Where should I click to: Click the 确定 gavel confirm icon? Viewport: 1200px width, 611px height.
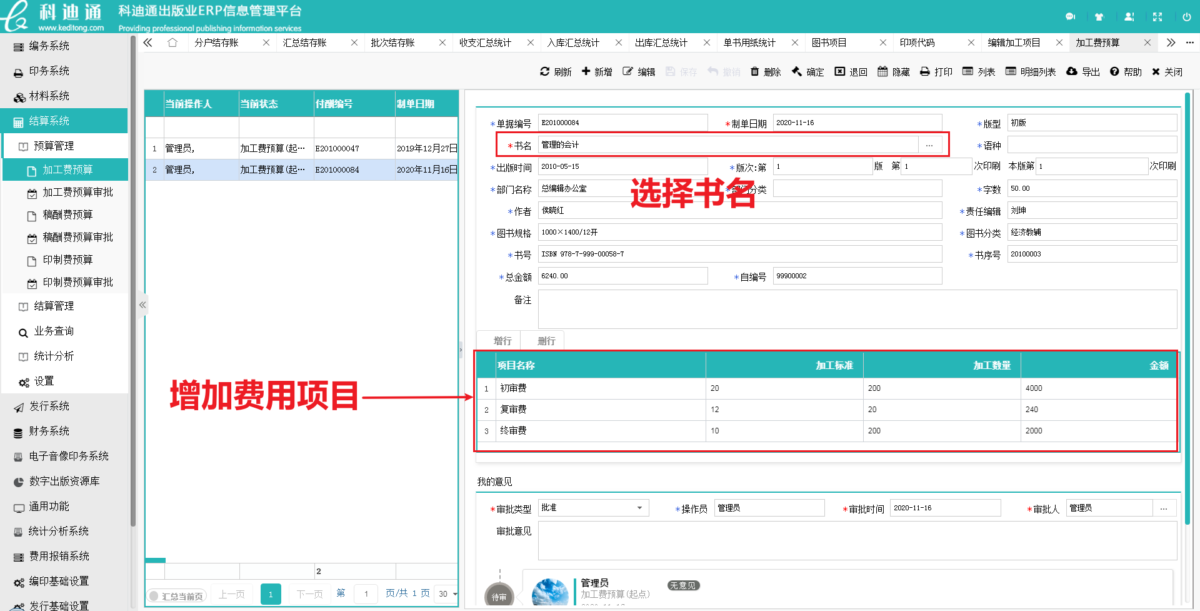[x=797, y=72]
